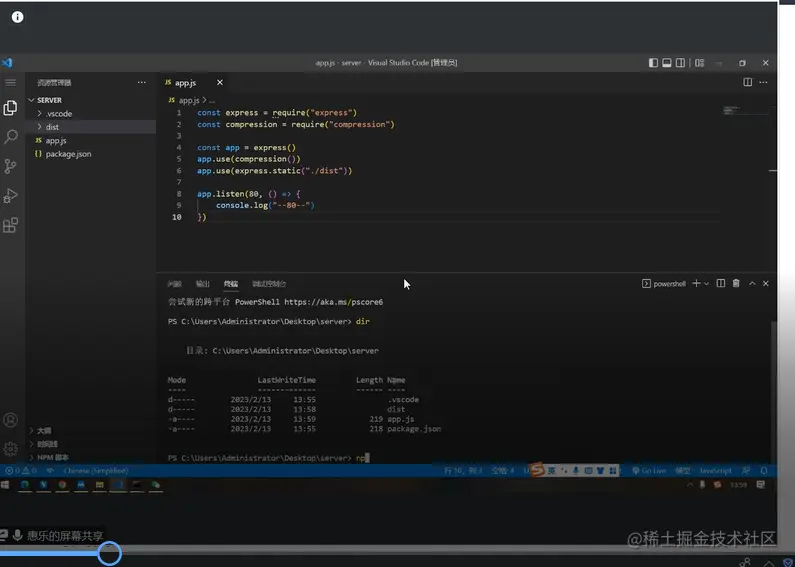Close the app.js editor tab
The height and width of the screenshot is (567, 795).
[220, 82]
